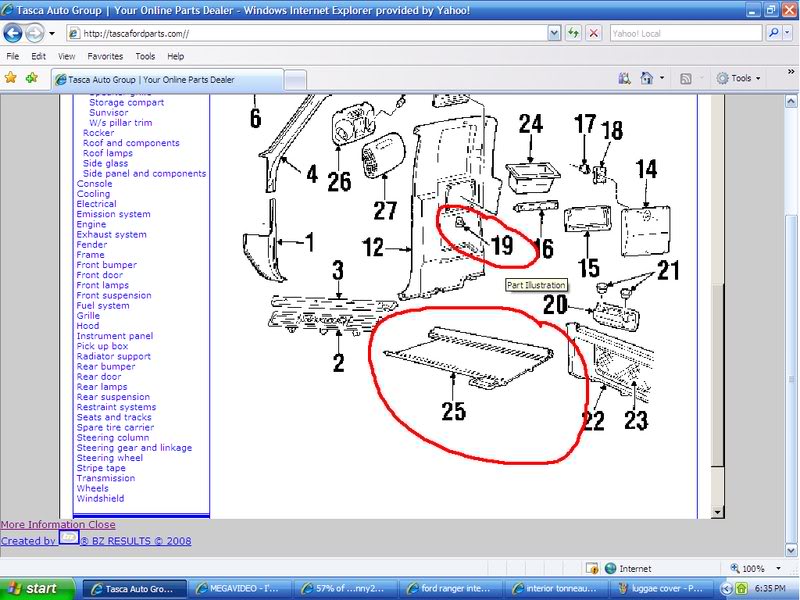Open the Roof and components link
Image resolution: width=800 pixels, height=600 pixels.
[131, 143]
